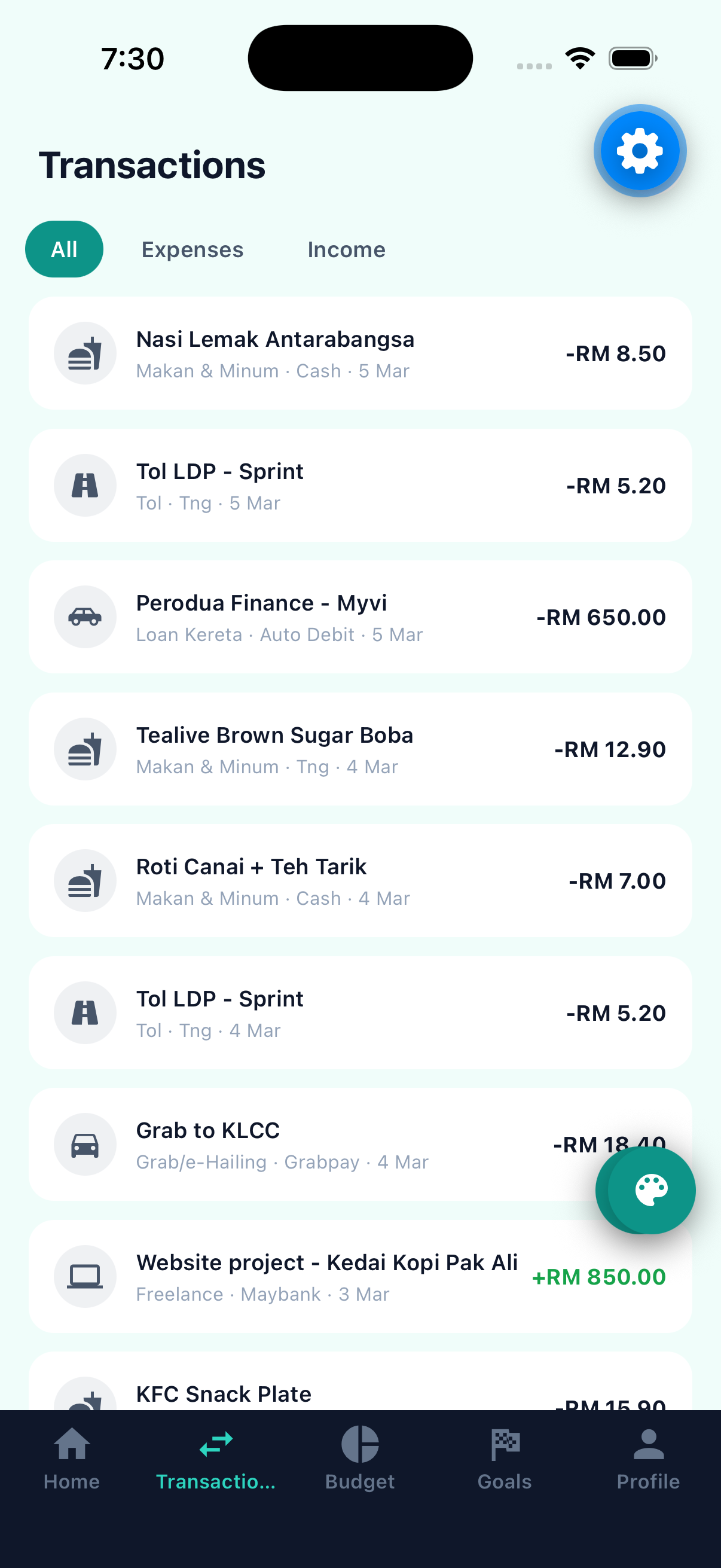Image resolution: width=721 pixels, height=1568 pixels.
Task: Tap the laptop icon for Website project
Action: (85, 1276)
